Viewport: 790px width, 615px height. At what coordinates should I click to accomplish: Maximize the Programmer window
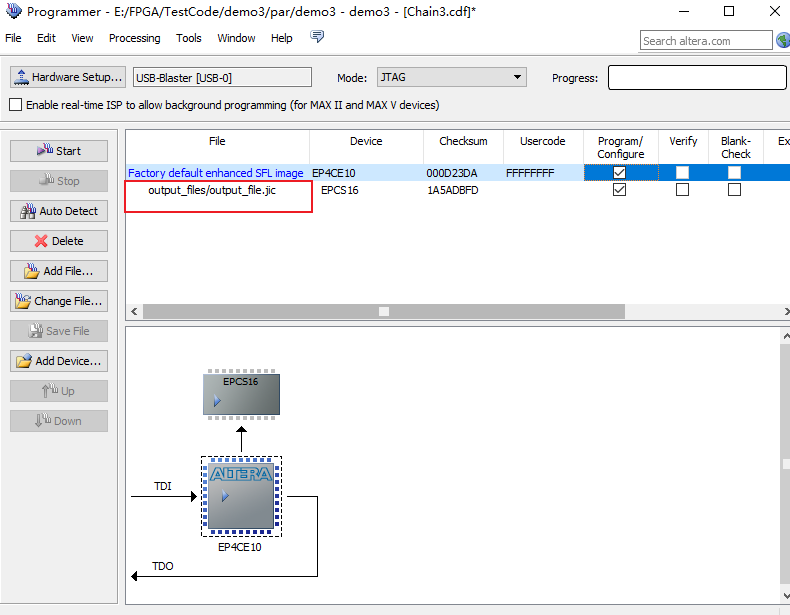(x=729, y=11)
